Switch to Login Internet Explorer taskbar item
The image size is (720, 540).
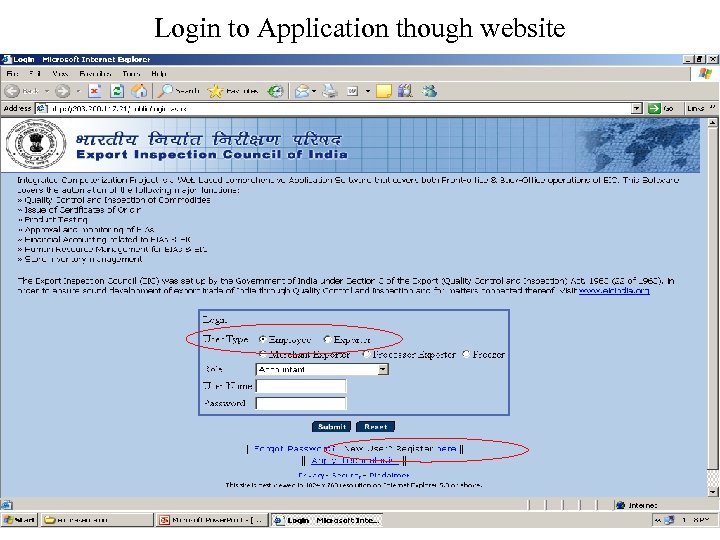click(x=326, y=520)
